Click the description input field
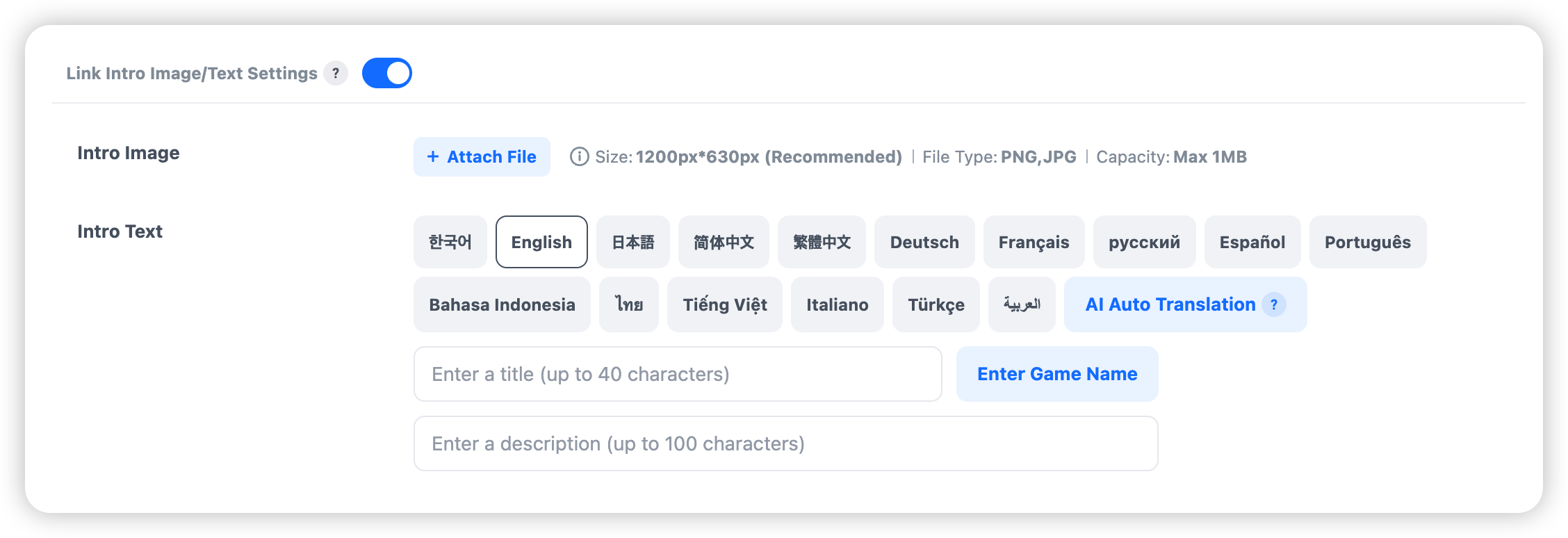Image resolution: width=1568 pixels, height=538 pixels. point(785,443)
